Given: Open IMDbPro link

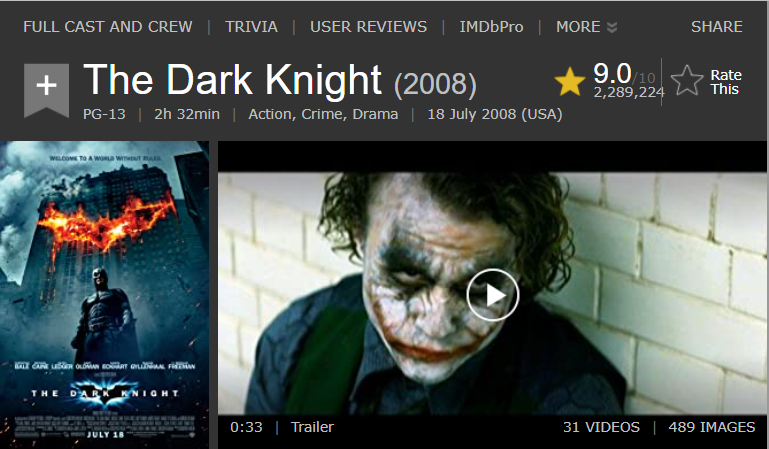Looking at the screenshot, I should 491,26.
